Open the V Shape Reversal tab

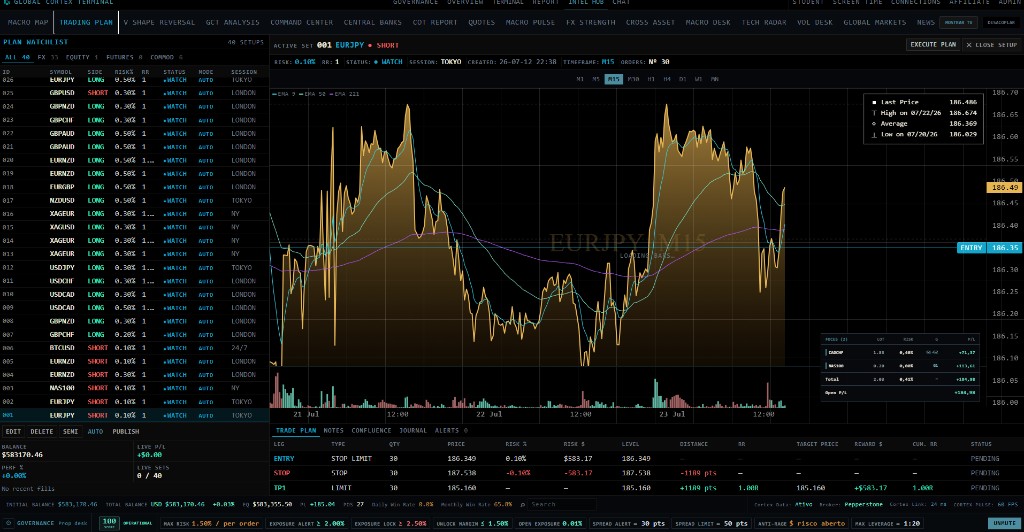(159, 22)
